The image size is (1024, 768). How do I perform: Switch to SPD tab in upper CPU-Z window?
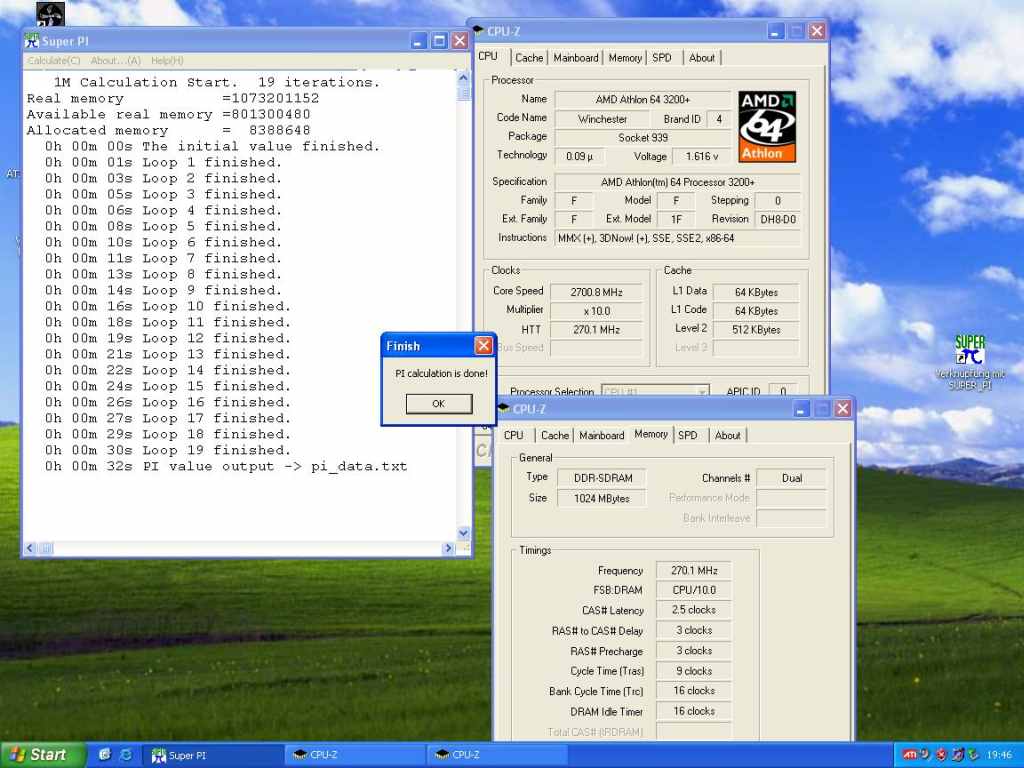coord(662,58)
